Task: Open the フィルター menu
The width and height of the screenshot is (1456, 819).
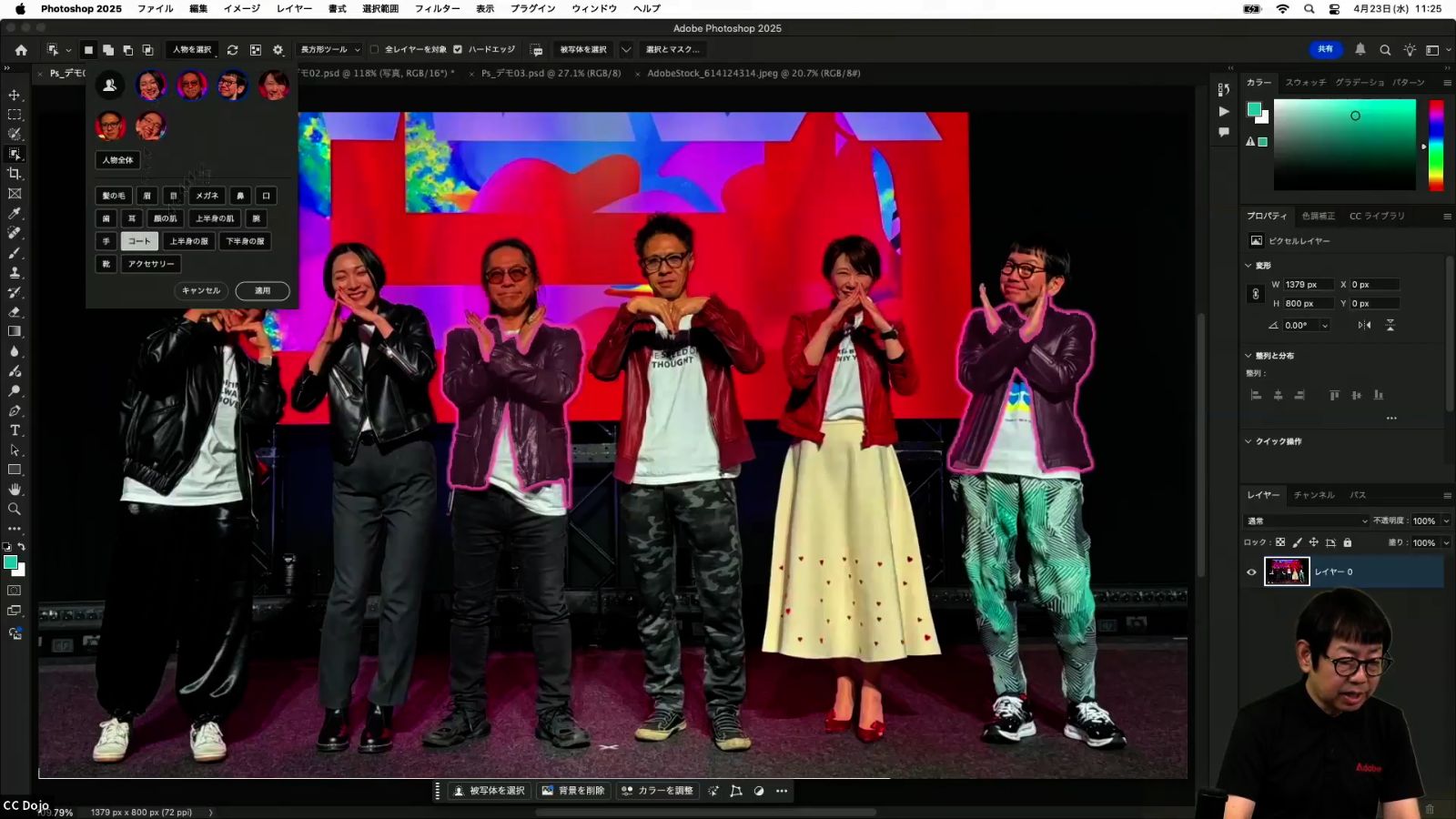Action: 437,9
